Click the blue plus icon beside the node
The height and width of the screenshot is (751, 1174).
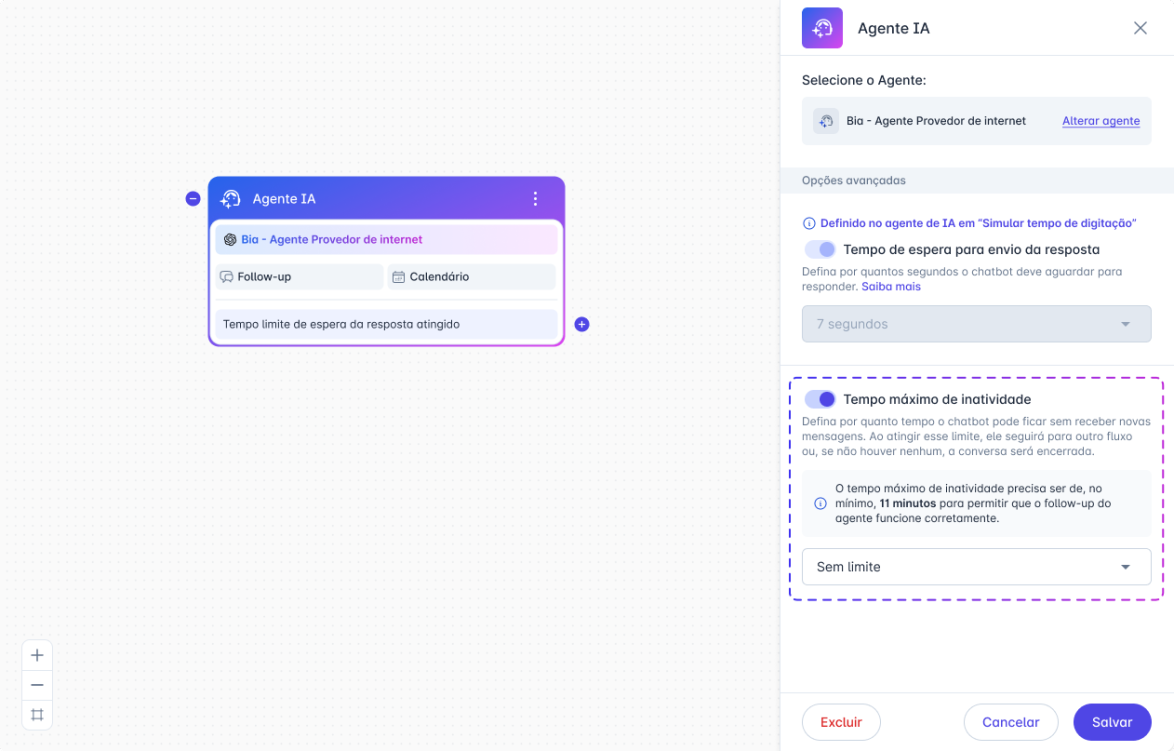coord(581,324)
